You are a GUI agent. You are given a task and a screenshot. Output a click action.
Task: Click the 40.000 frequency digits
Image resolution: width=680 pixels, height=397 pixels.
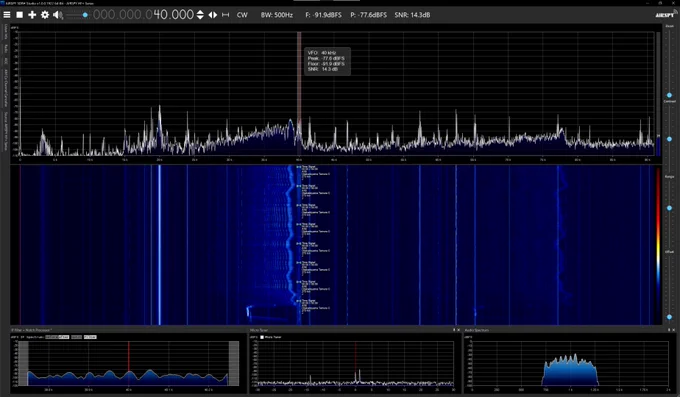173,15
